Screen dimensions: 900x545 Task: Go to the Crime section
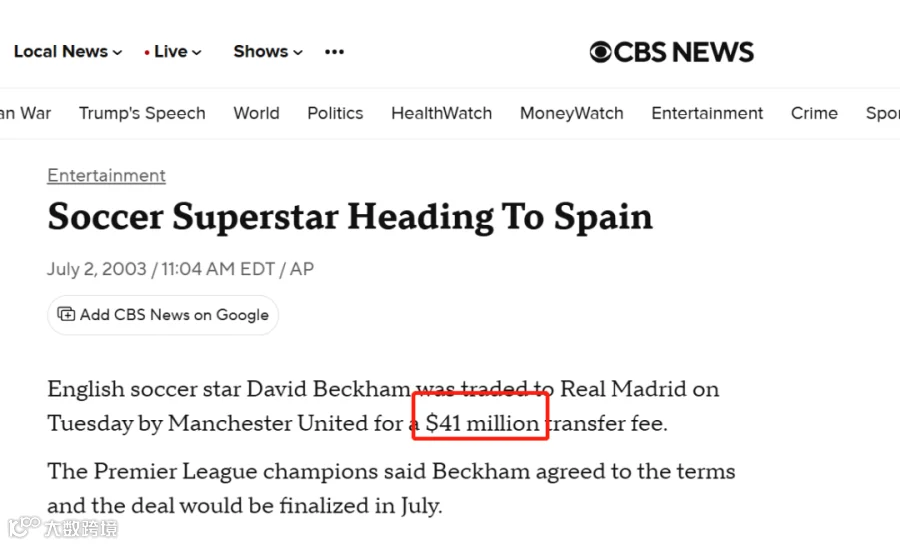click(814, 113)
